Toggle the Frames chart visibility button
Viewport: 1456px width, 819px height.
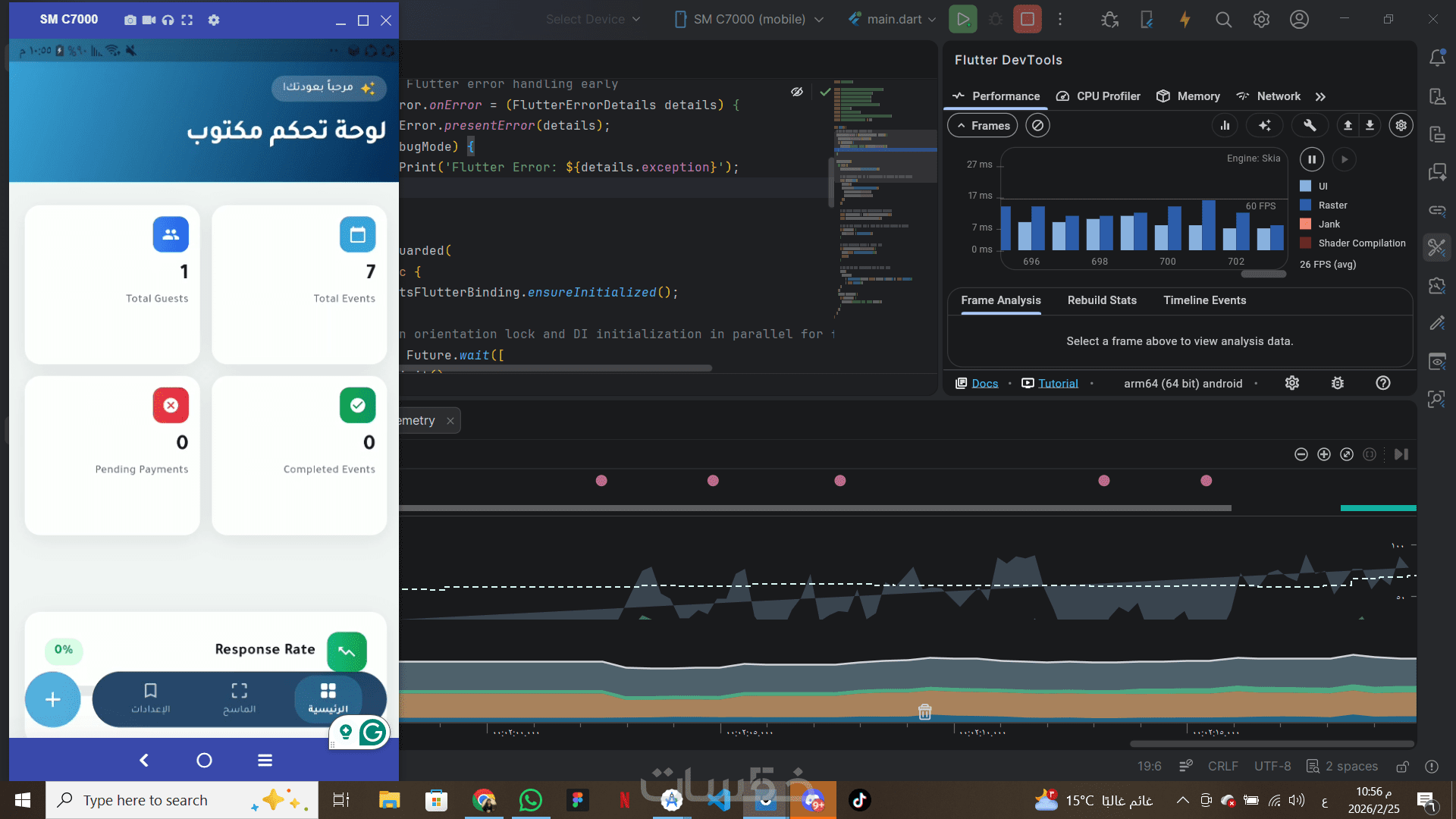coord(983,126)
